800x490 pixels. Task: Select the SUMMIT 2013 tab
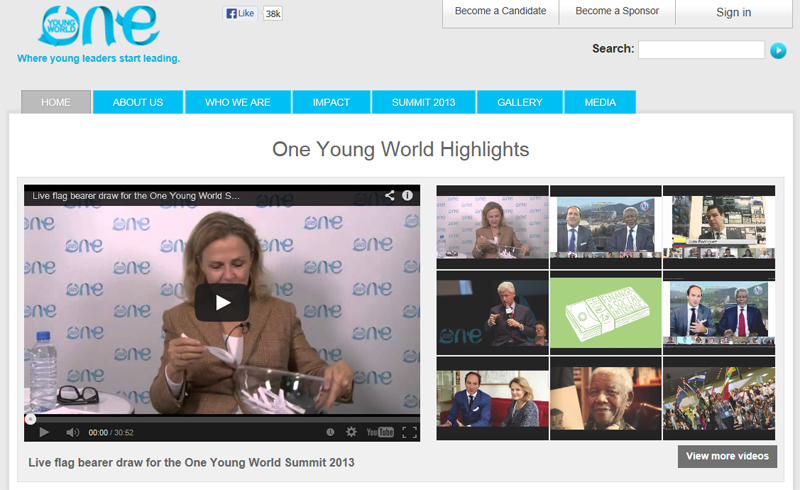coord(423,102)
